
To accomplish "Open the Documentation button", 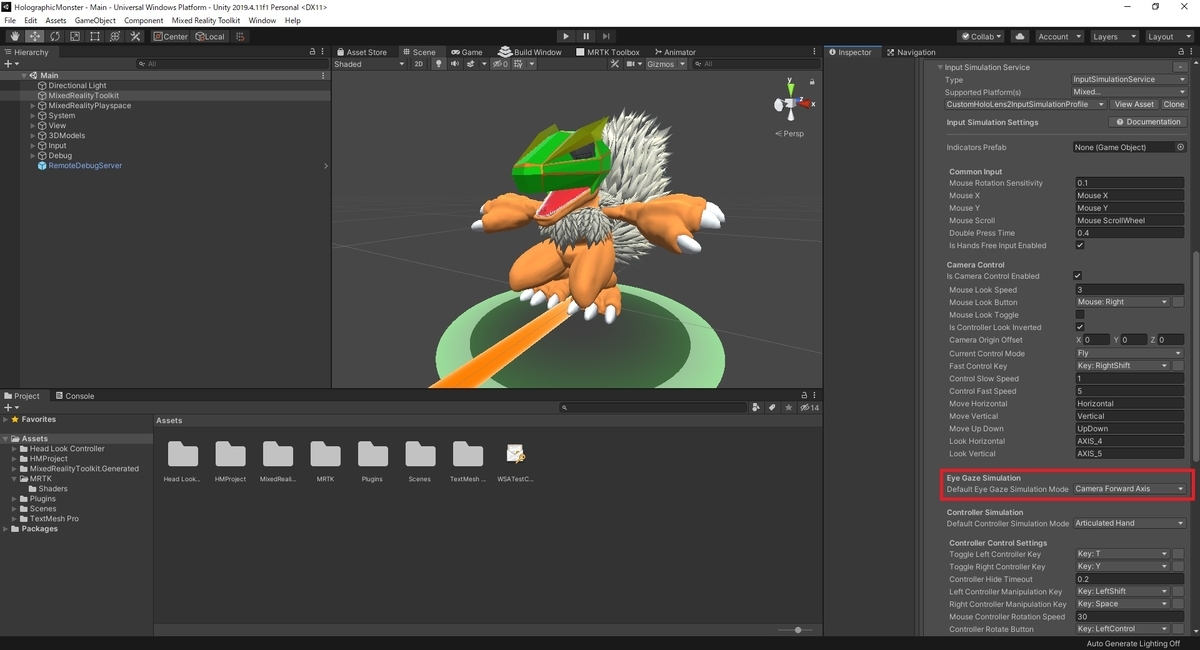I will 1148,122.
